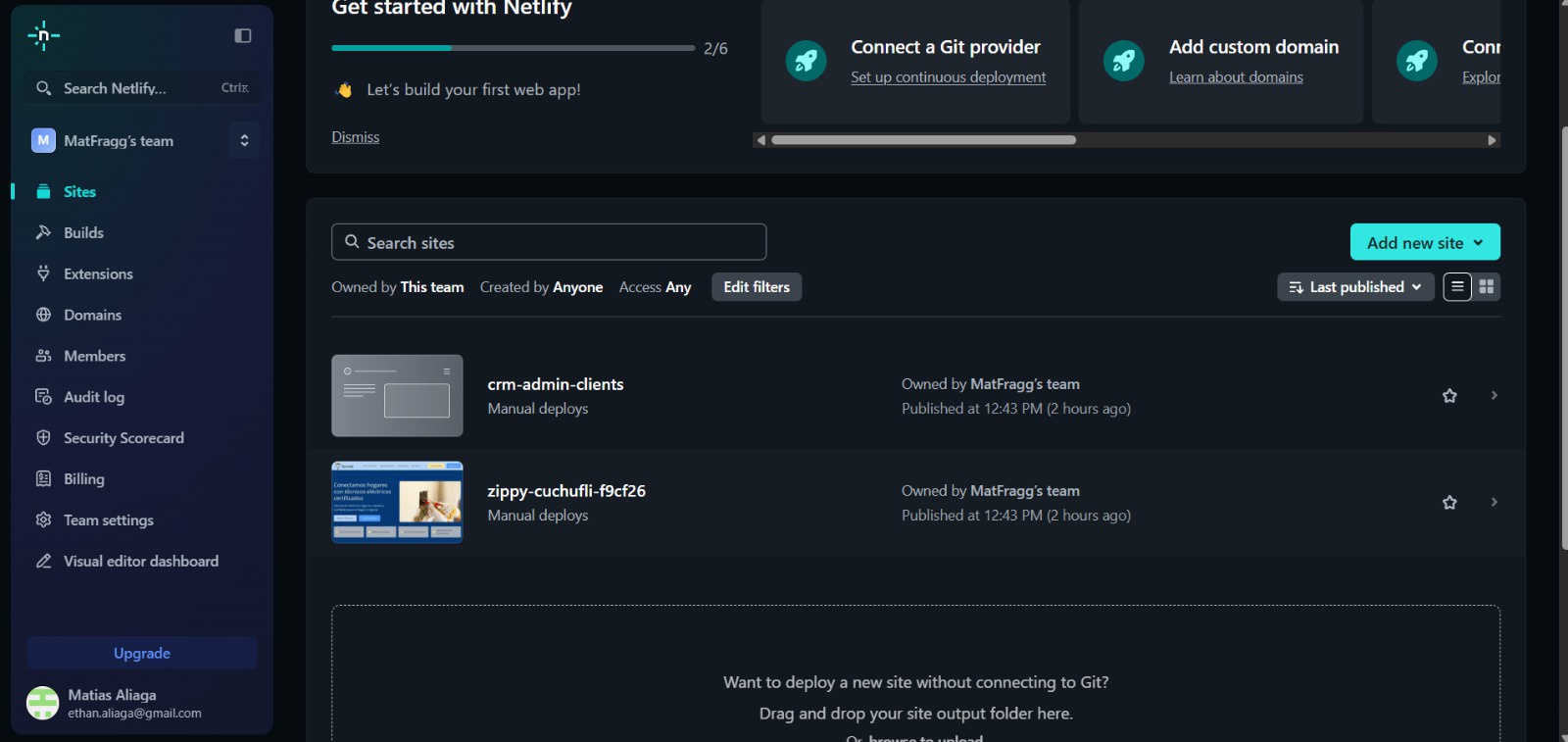1568x742 pixels.
Task: Open zippy-cuchufli-f9cf26 via its chevron arrow
Action: [x=1494, y=502]
